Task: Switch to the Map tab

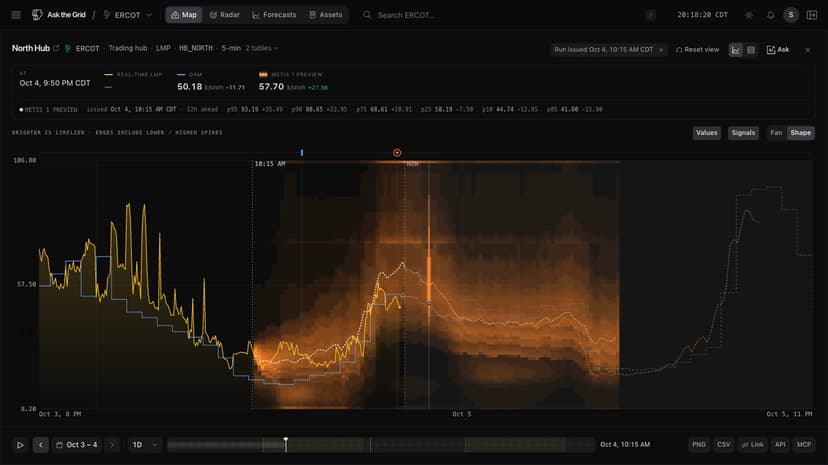Action: click(184, 15)
